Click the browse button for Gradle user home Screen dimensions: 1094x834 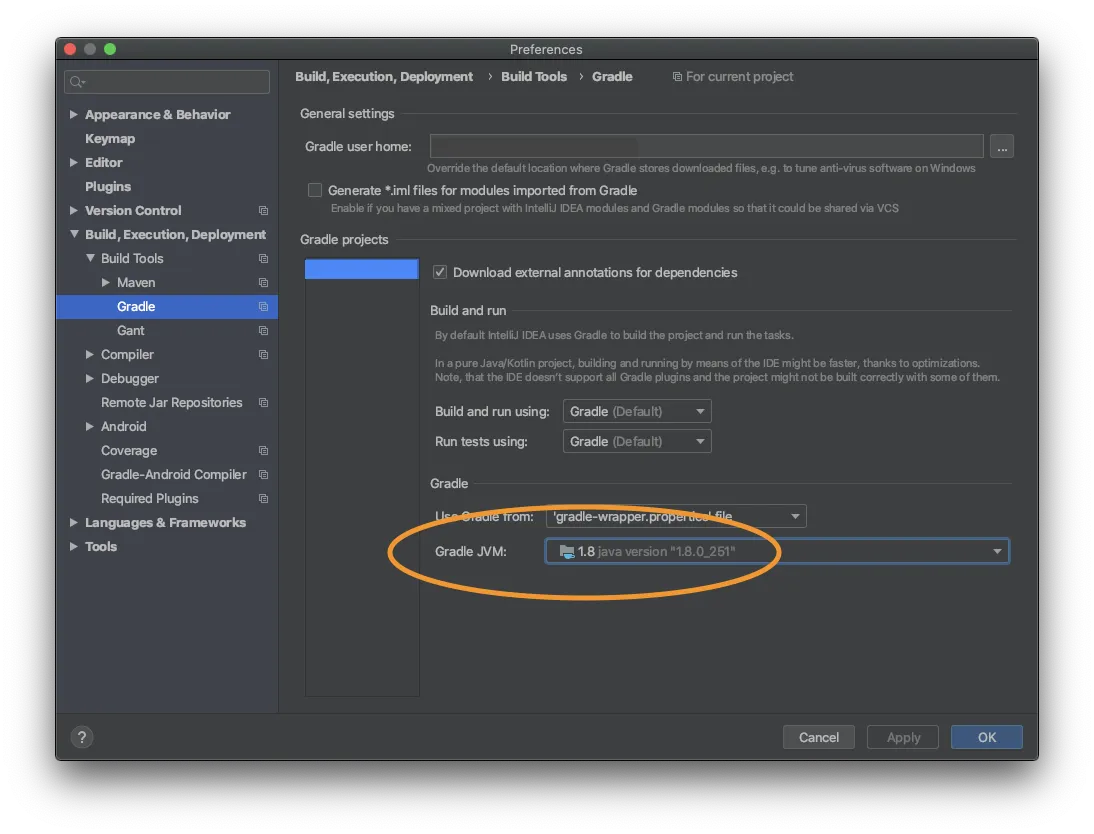click(1002, 147)
